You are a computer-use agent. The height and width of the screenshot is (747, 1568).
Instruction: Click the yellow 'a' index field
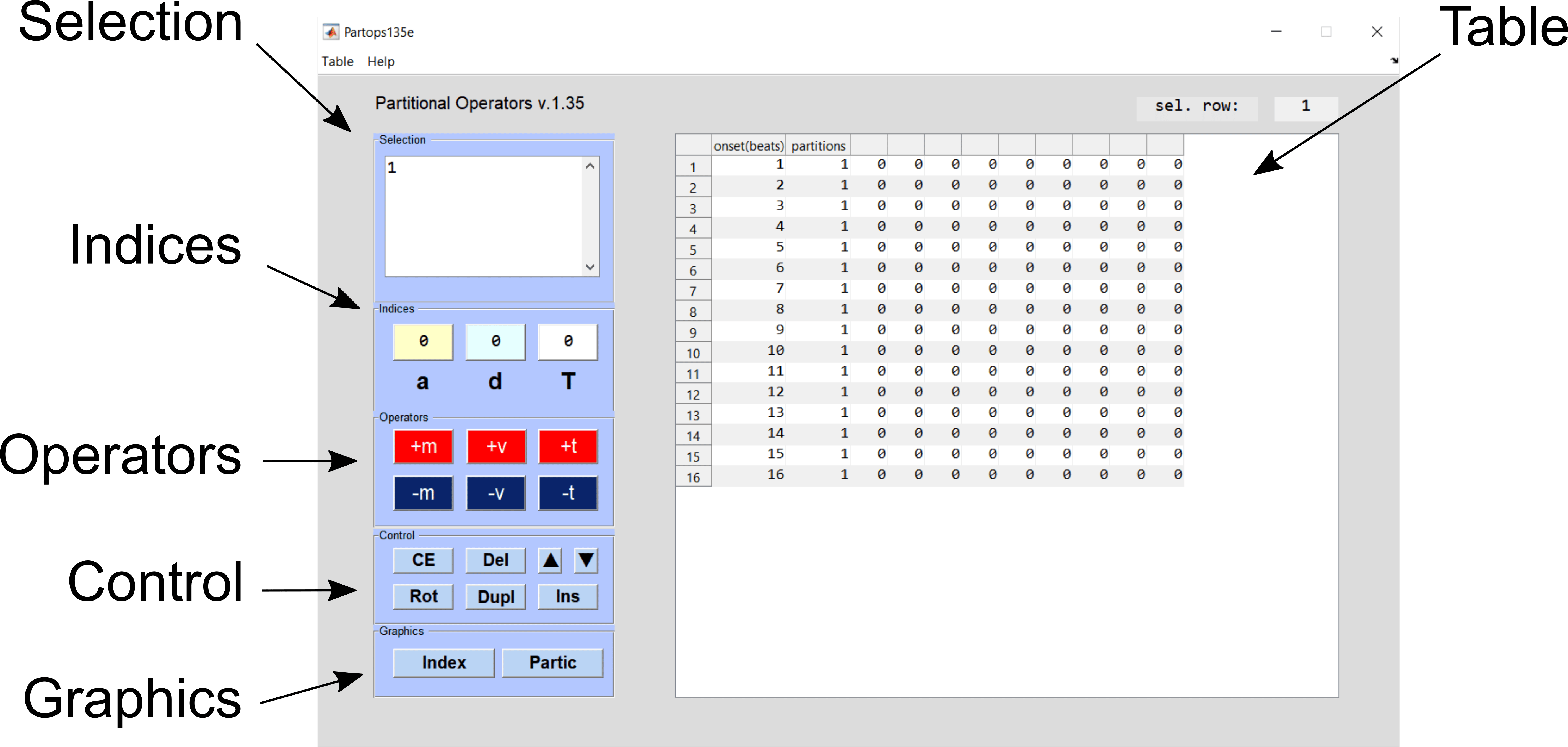424,342
